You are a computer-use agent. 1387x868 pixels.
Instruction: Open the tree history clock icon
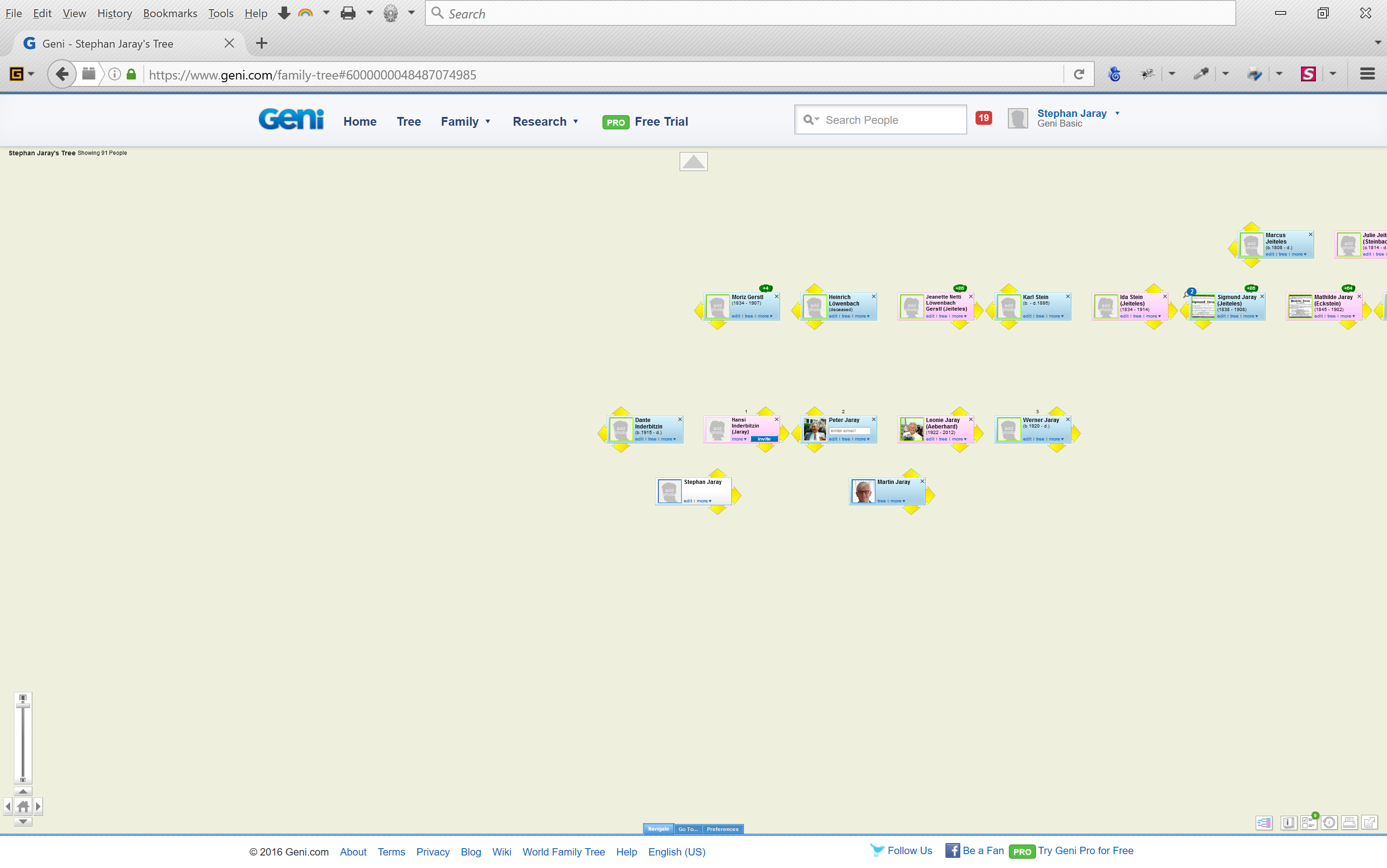(1329, 823)
